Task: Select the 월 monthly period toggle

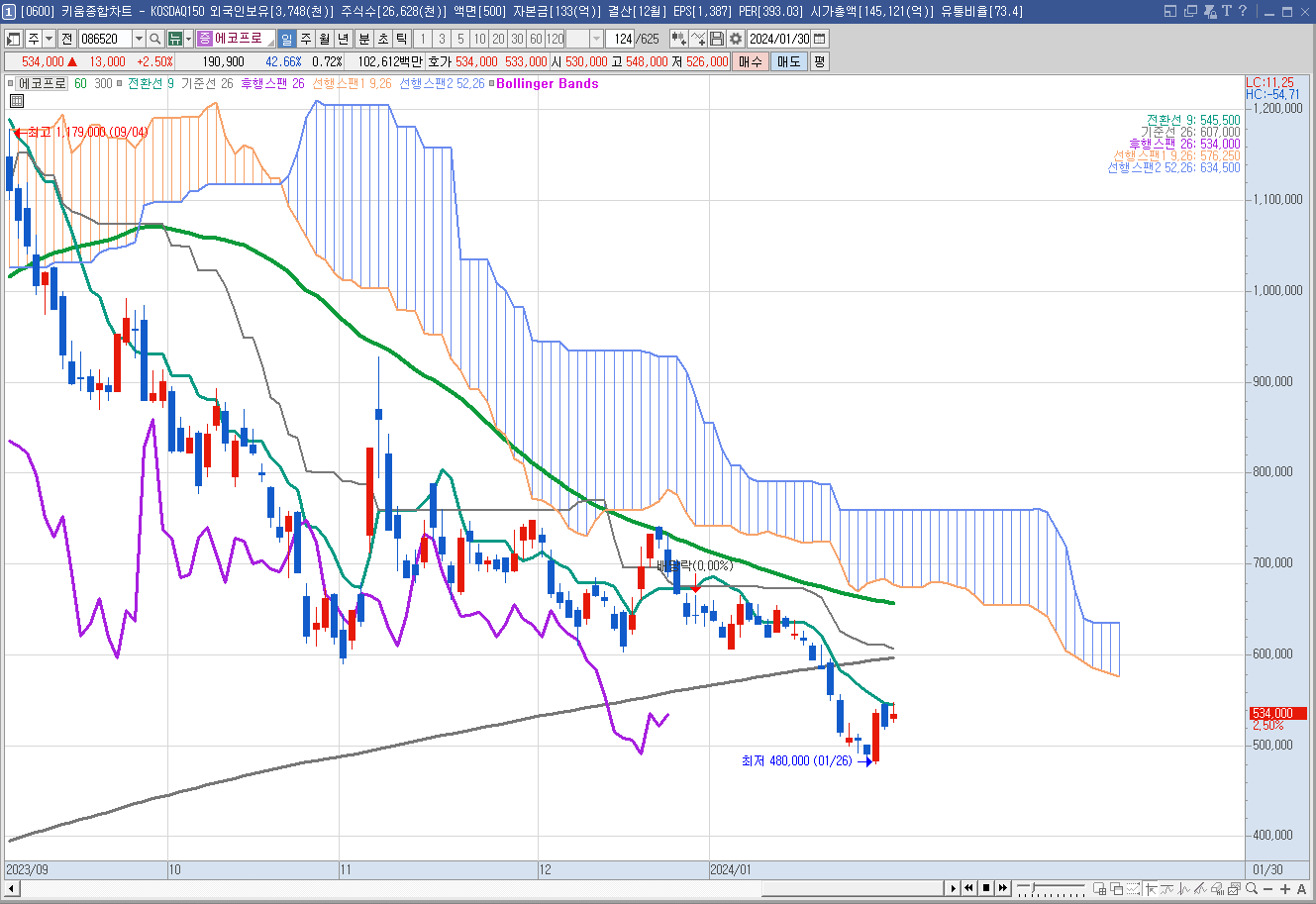Action: [x=324, y=39]
